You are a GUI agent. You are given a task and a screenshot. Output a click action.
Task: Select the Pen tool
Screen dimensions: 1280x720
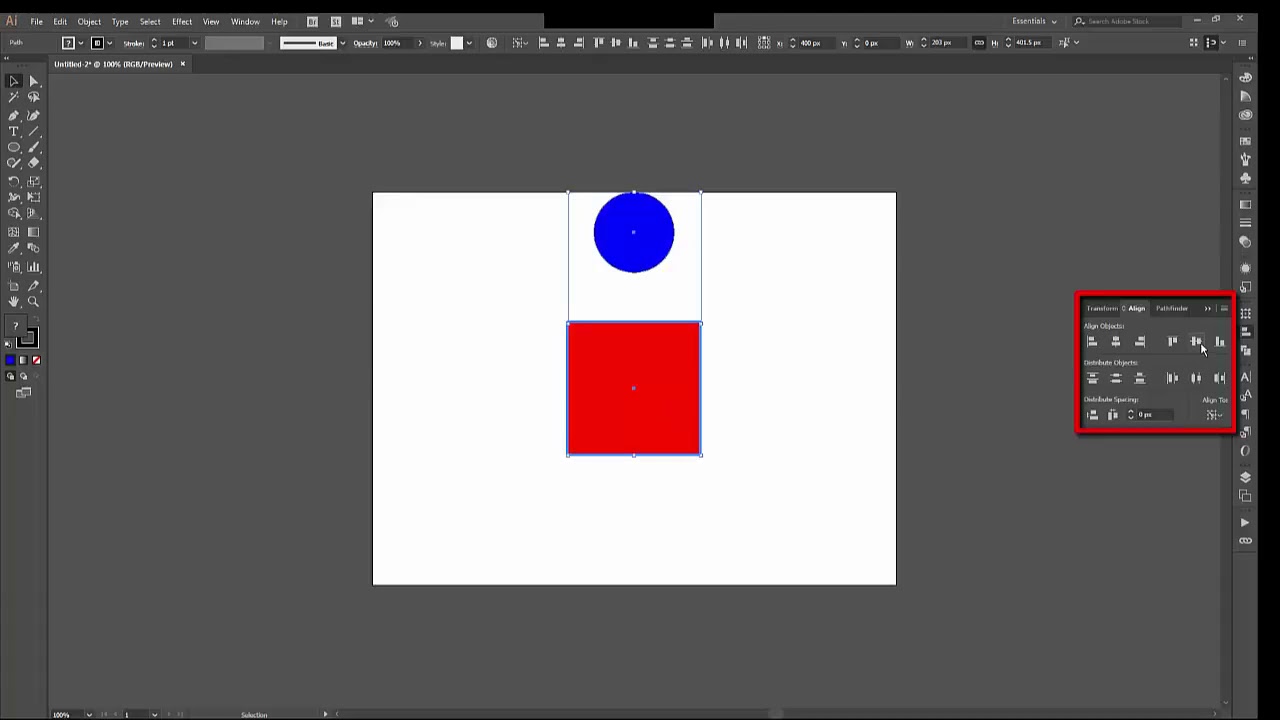(x=14, y=115)
